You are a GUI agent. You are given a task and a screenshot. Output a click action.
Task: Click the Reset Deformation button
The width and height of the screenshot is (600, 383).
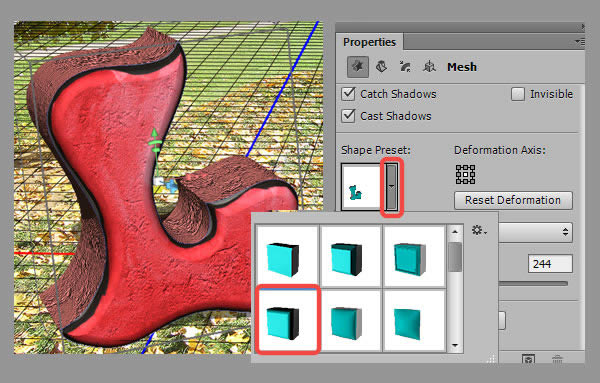point(513,200)
